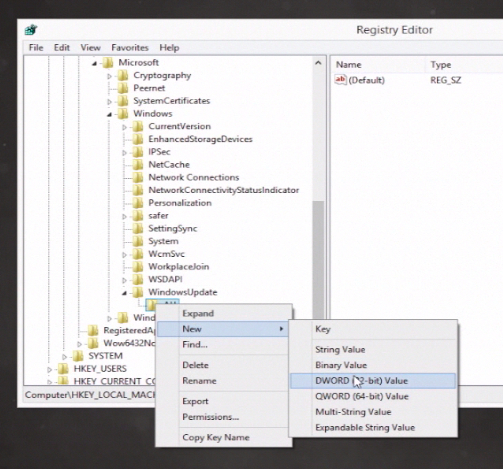Click the SettingSync folder icon
Image resolution: width=503 pixels, height=469 pixels.
[138, 229]
